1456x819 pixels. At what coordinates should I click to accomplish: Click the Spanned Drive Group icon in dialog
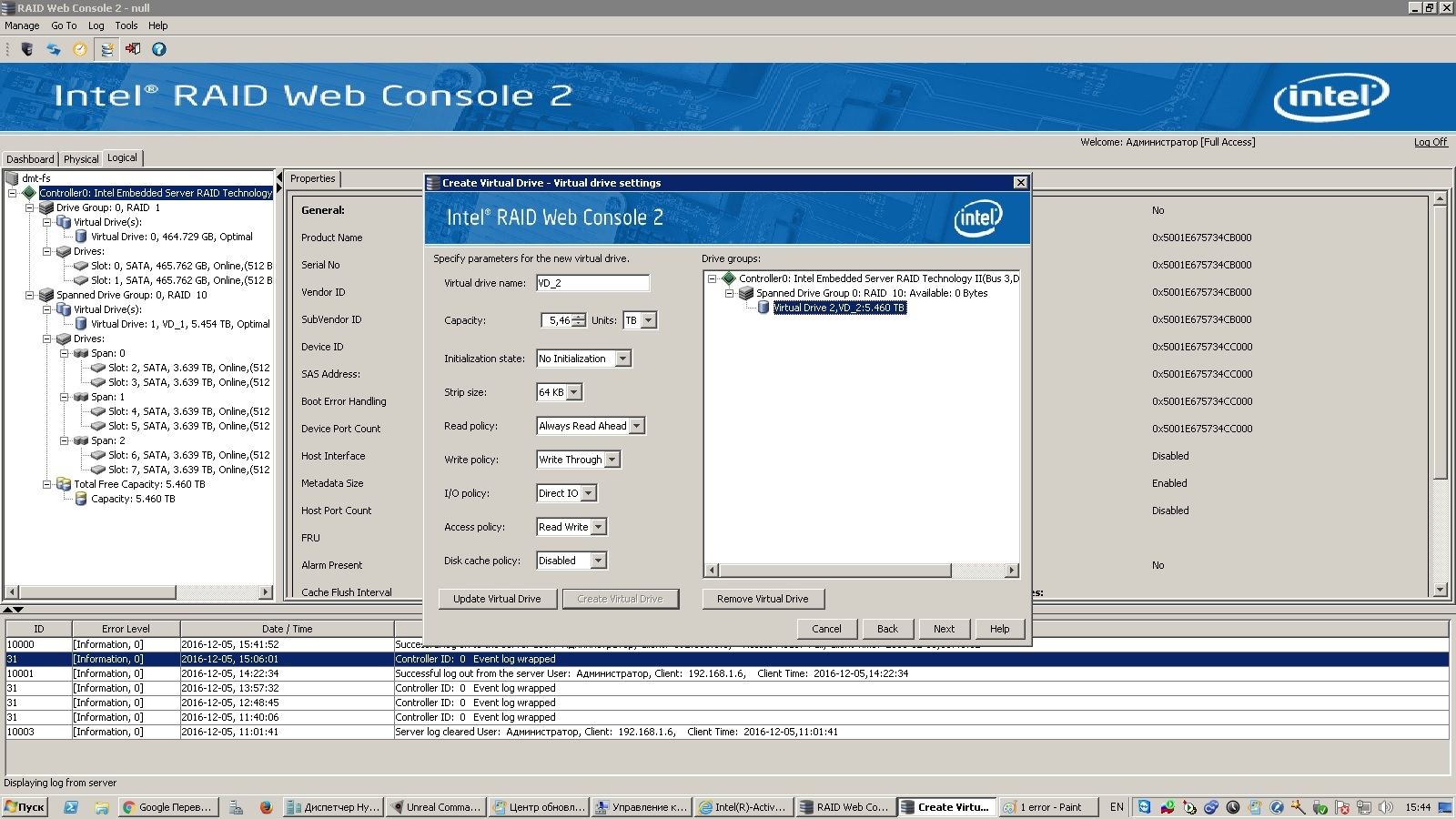tap(746, 293)
